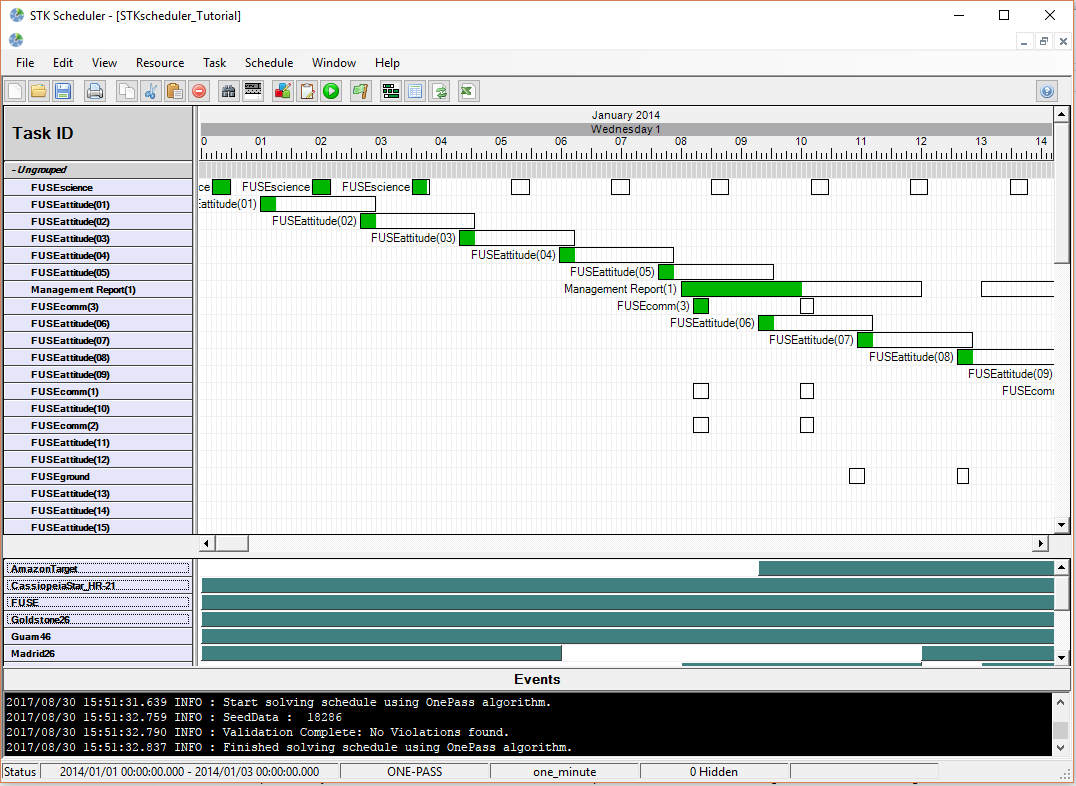Open the Find tasks binoculars icon
The height and width of the screenshot is (786, 1076).
click(227, 91)
